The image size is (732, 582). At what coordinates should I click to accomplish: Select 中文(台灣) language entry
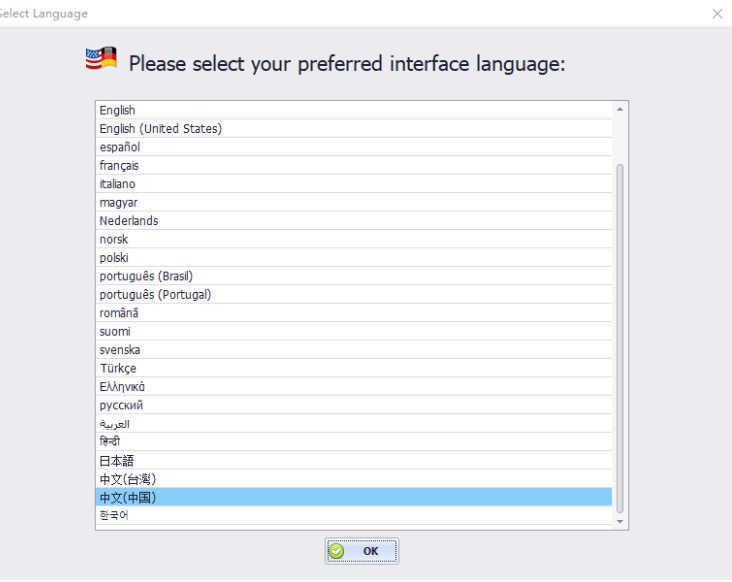tap(353, 479)
